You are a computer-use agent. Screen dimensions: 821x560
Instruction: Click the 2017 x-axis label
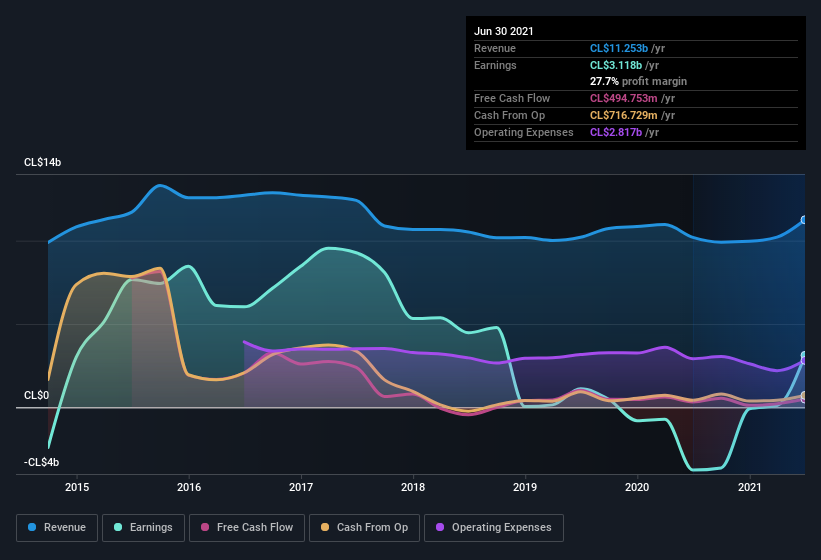[x=301, y=487]
